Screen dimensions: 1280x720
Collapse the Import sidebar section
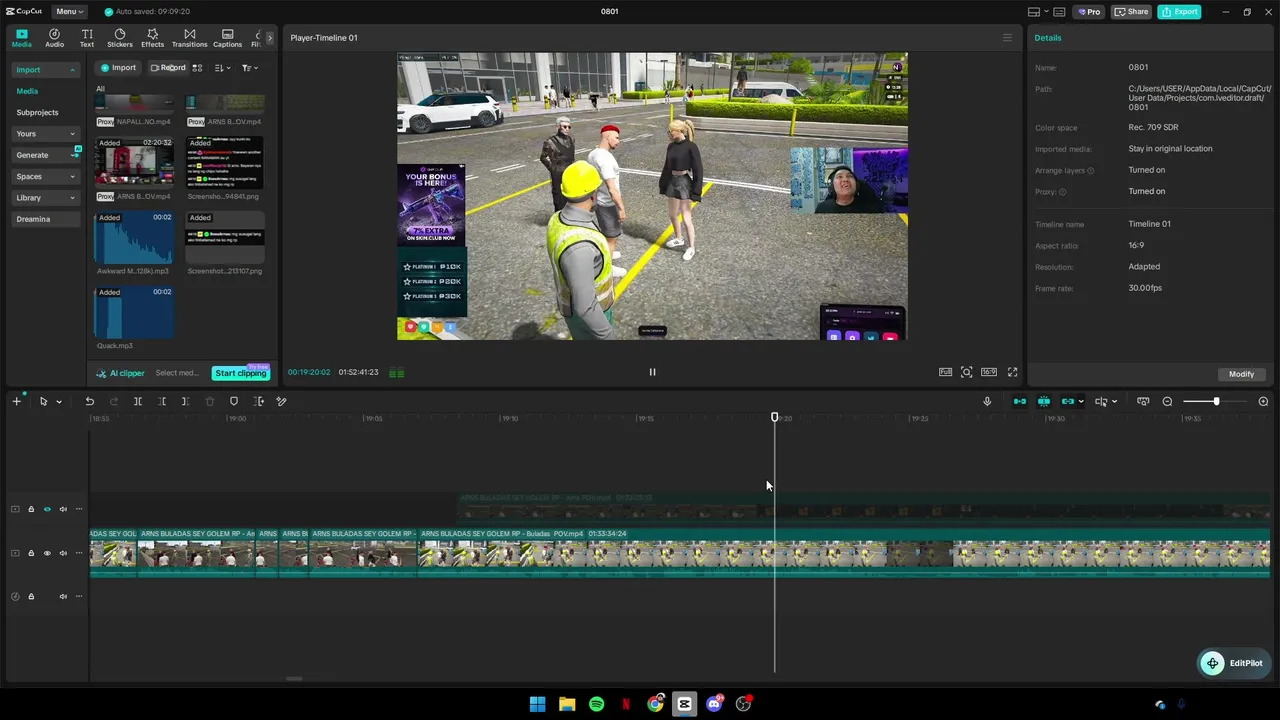click(x=46, y=70)
